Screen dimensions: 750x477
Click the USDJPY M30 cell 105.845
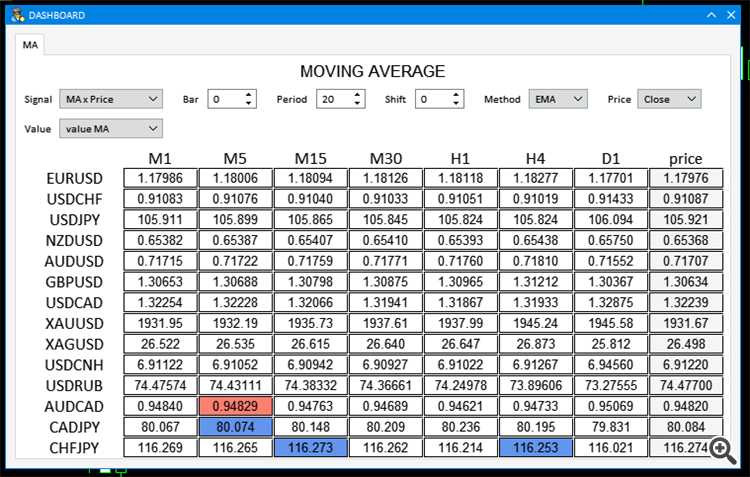tap(386, 220)
